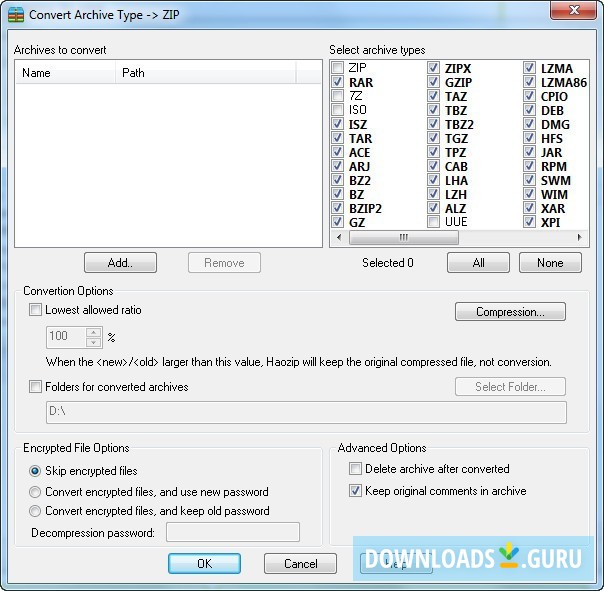This screenshot has height=591, width=604.
Task: Cancel the convert dialog
Action: coord(300,564)
